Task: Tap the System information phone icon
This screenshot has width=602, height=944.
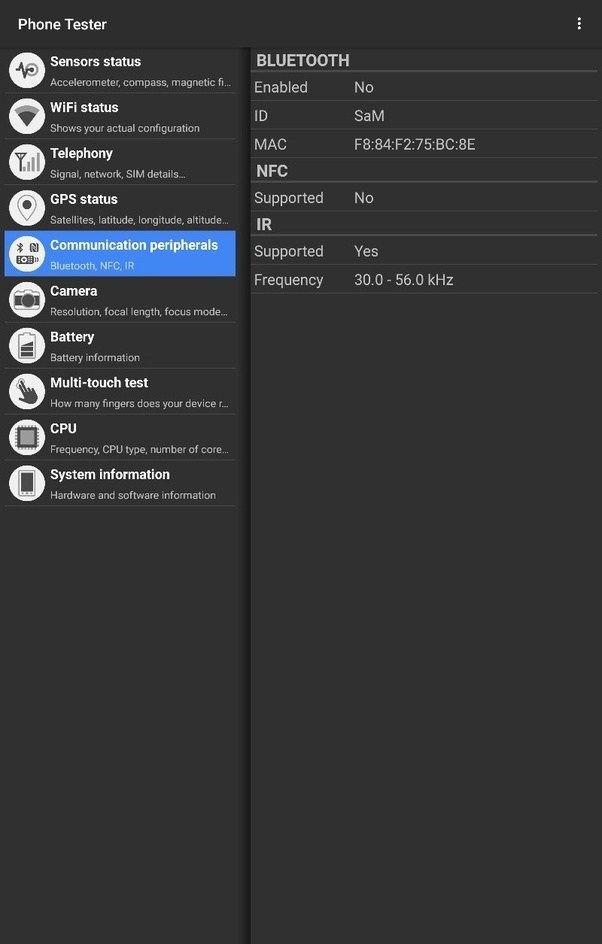Action: 27,484
